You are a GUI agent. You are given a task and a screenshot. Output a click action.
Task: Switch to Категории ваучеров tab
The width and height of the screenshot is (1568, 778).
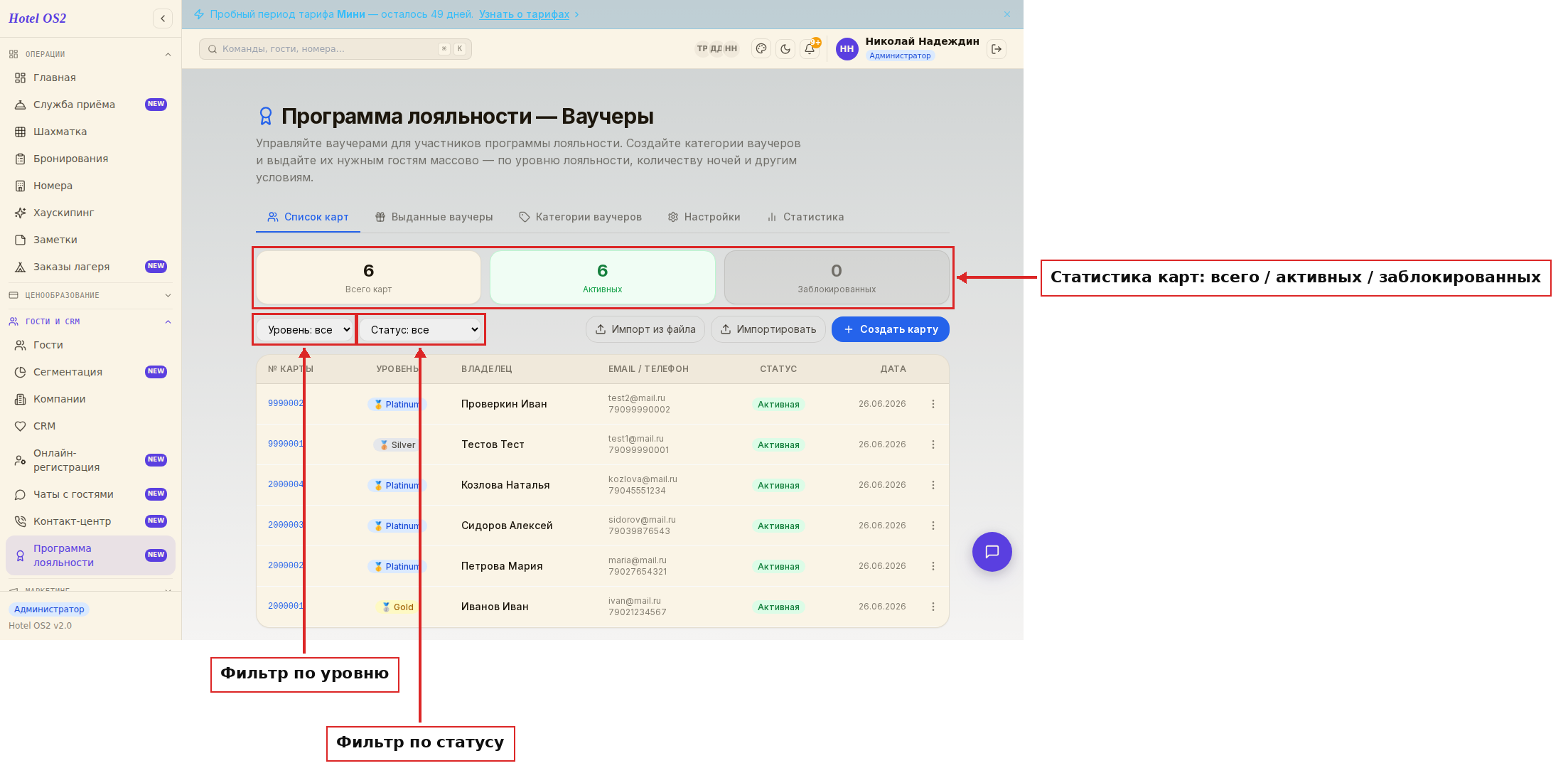tap(580, 217)
